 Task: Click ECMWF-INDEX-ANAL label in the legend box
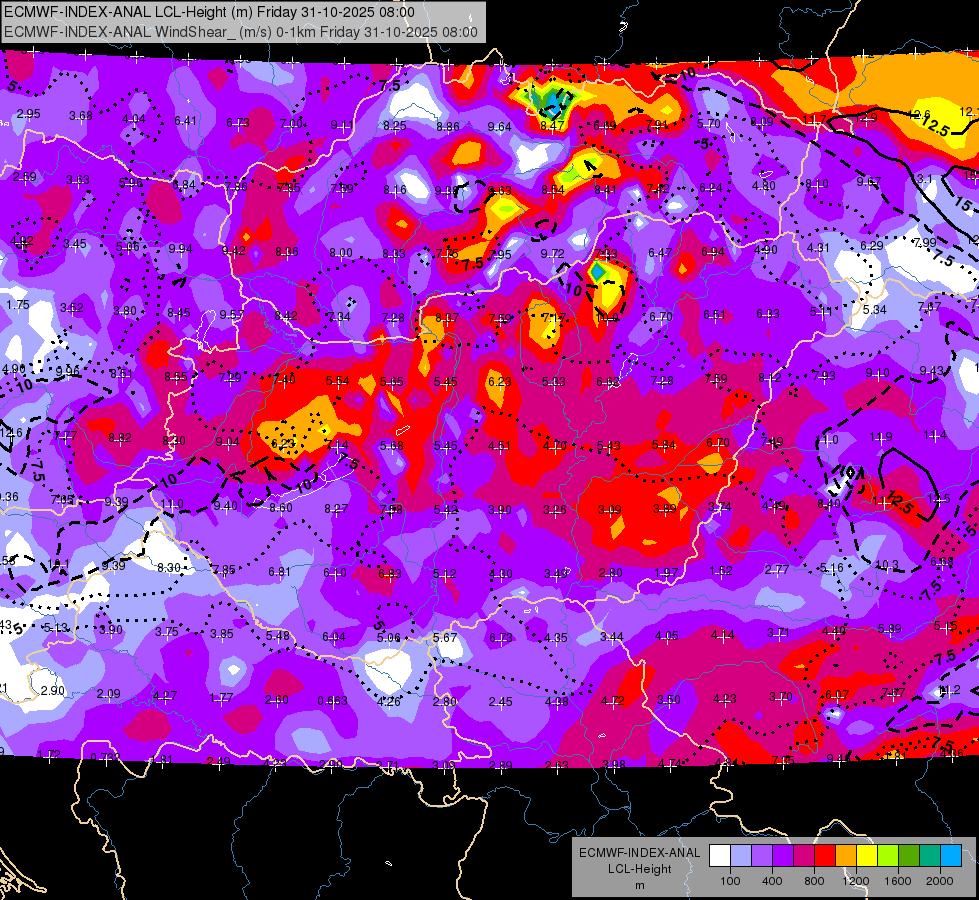(x=639, y=853)
